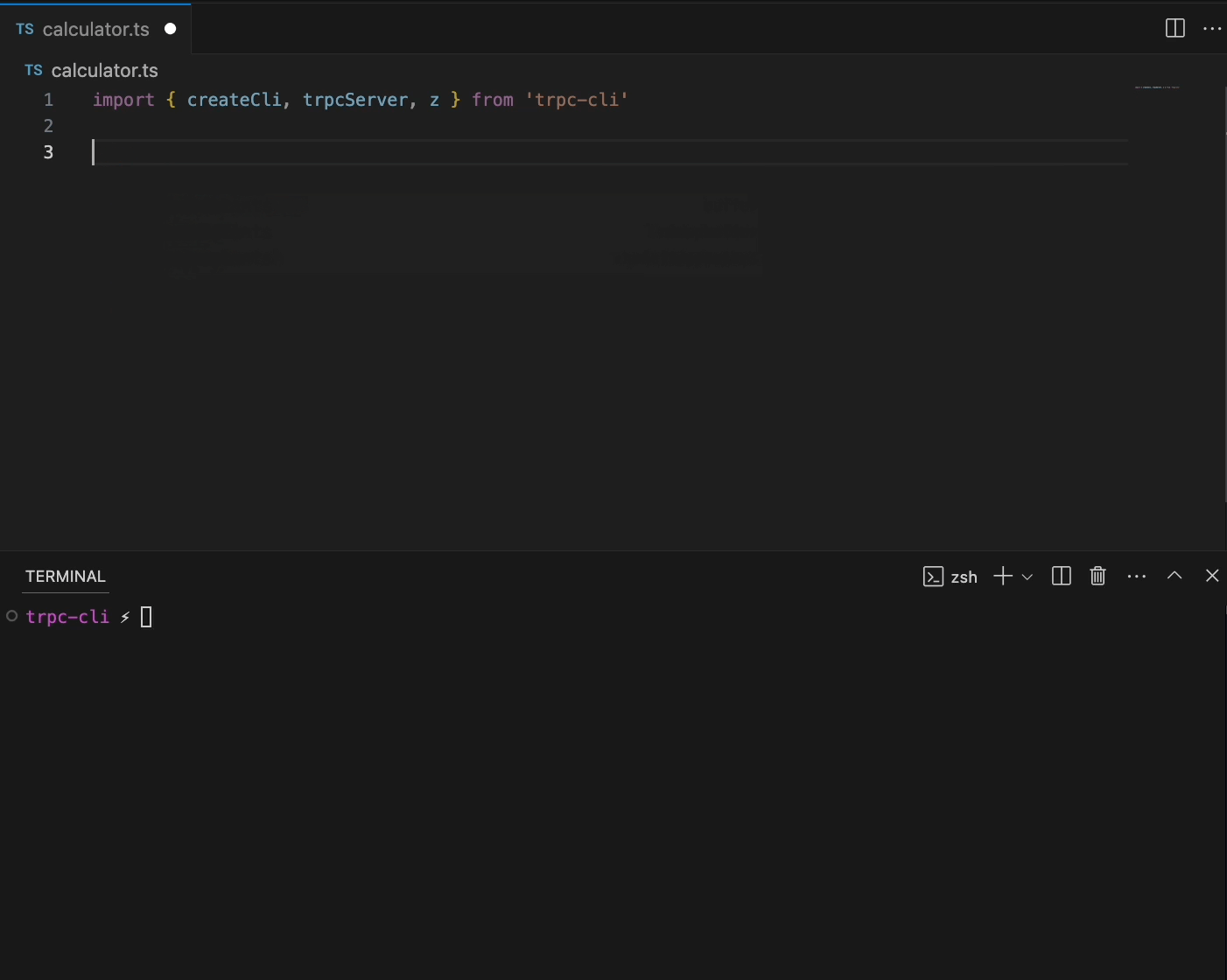Close calculator.ts via the unsaved dot
This screenshot has width=1227, height=980.
tap(171, 29)
